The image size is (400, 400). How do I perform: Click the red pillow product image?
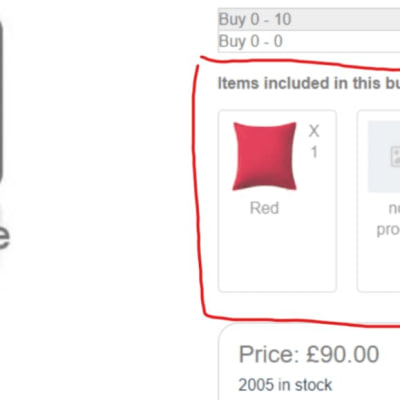point(264,156)
